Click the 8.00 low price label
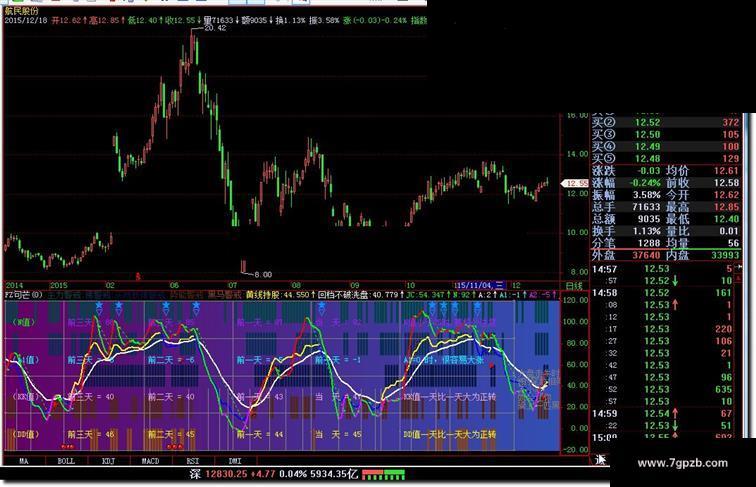756x487 pixels. pos(263,274)
